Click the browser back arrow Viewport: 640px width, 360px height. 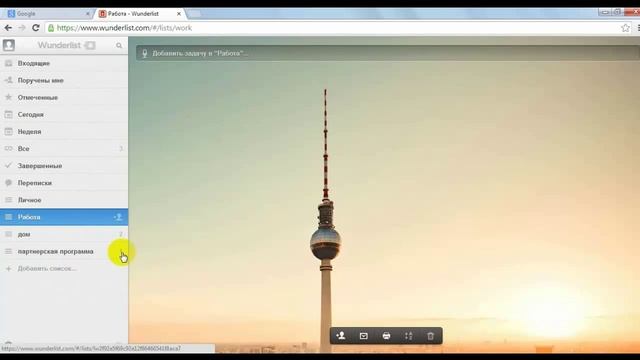(8, 28)
